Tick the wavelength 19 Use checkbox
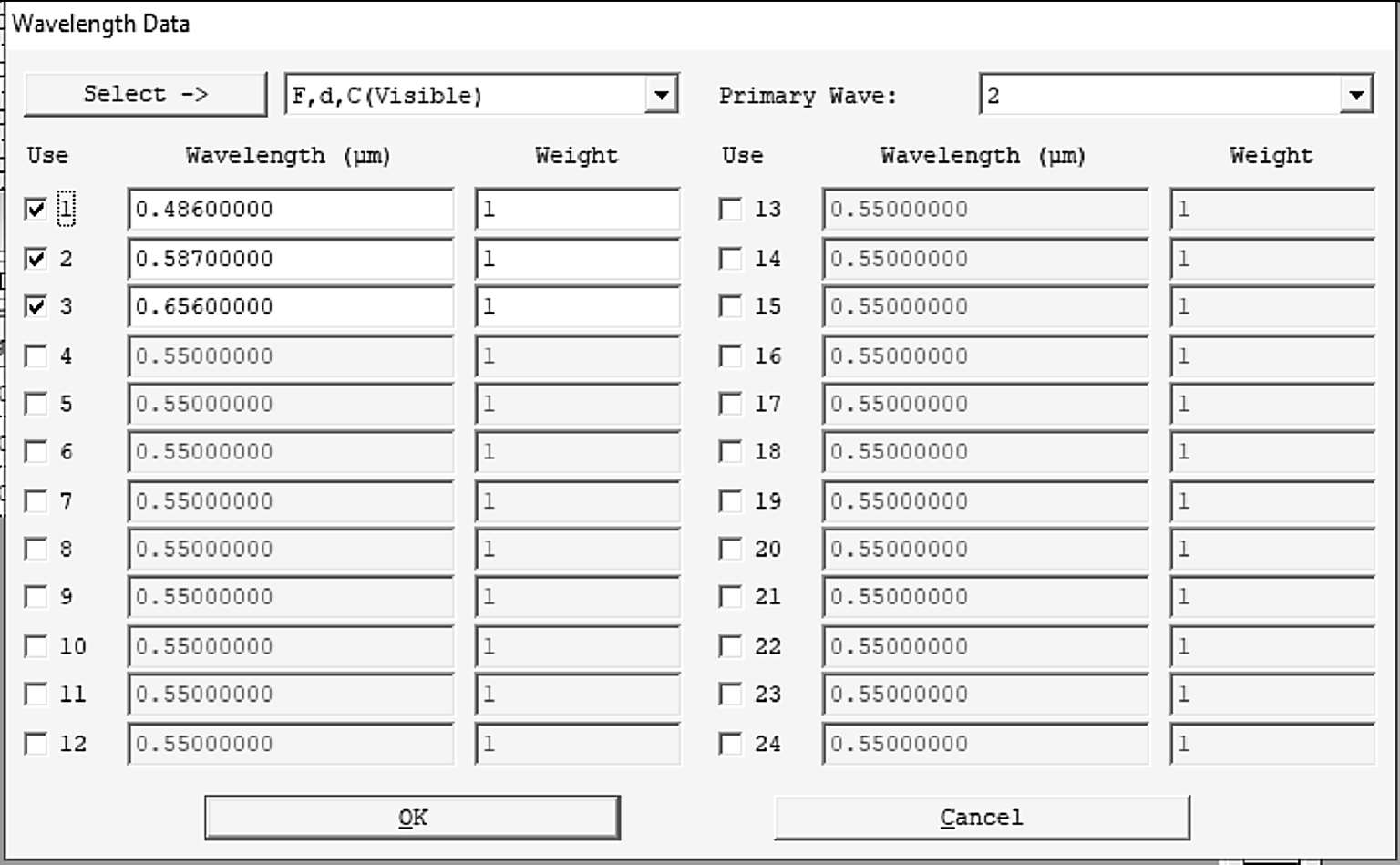 click(x=730, y=501)
